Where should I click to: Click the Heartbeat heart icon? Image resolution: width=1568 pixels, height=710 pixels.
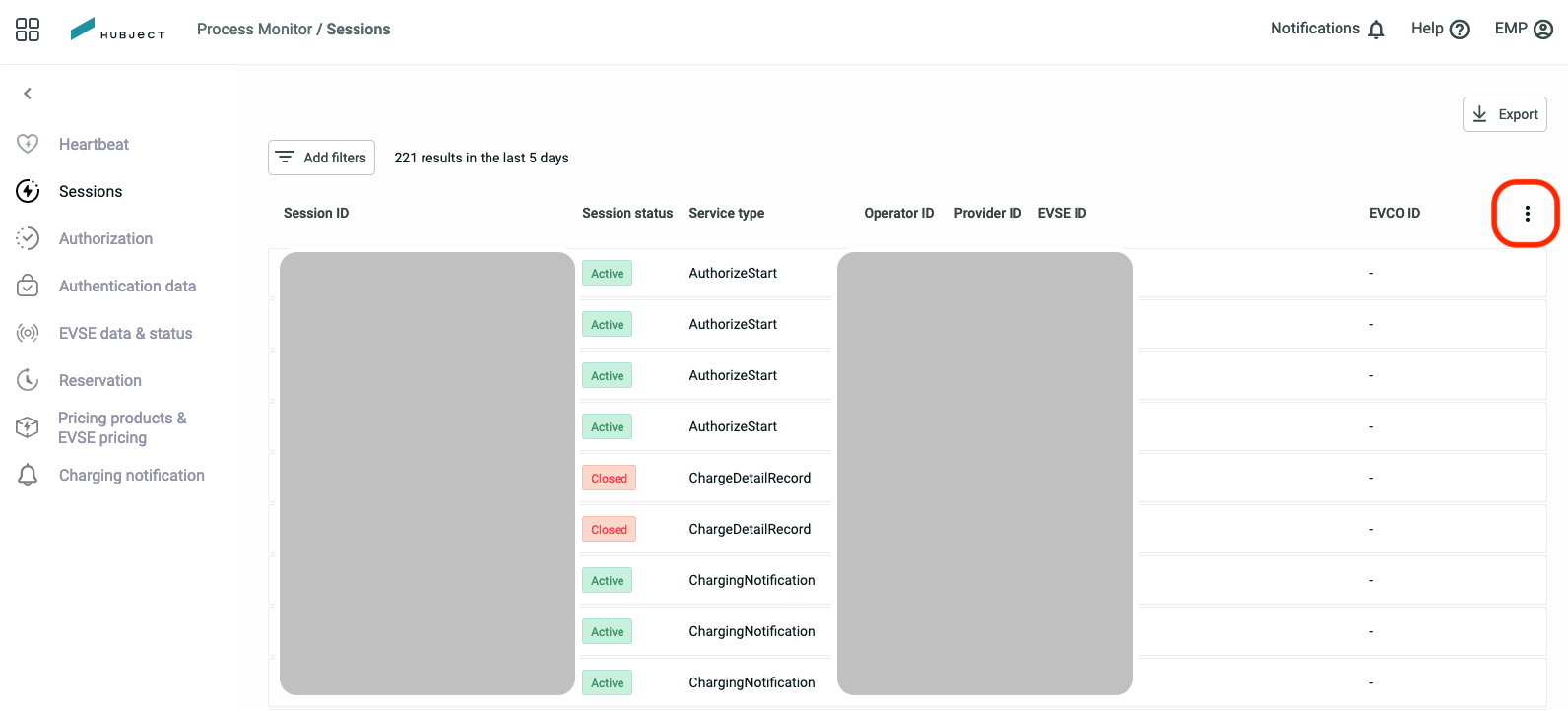coord(28,144)
